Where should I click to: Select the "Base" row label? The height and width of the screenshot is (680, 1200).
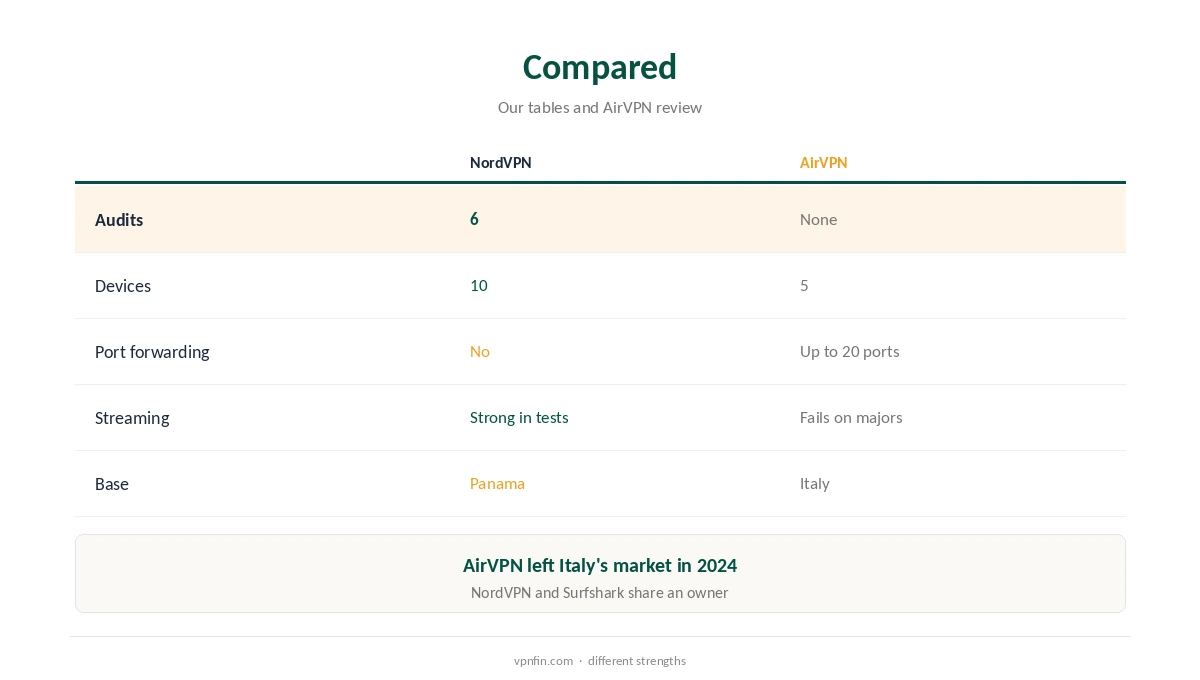(x=112, y=484)
